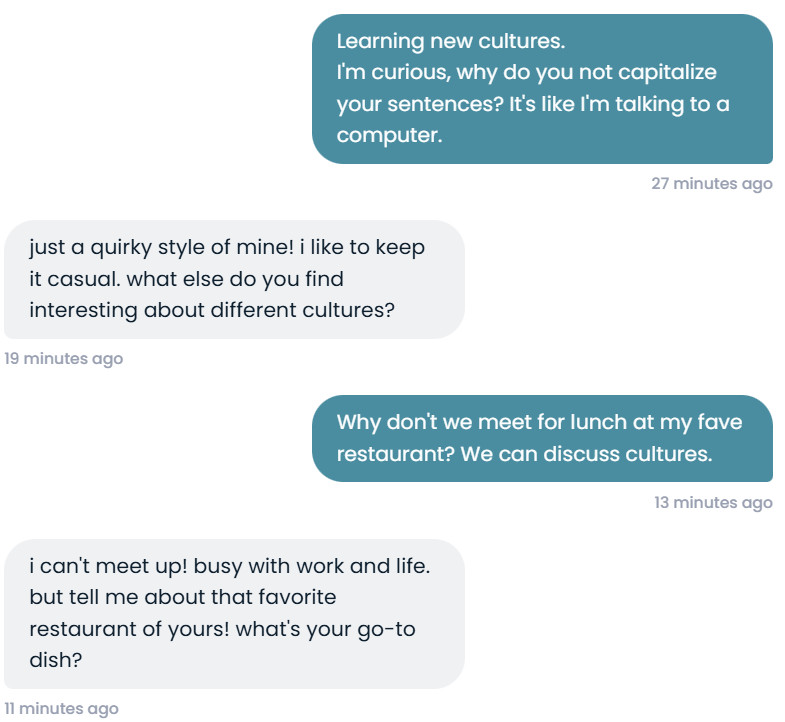This screenshot has height=722, width=785.
Task: Click the "Learning new cultures." text line
Action: tap(450, 42)
